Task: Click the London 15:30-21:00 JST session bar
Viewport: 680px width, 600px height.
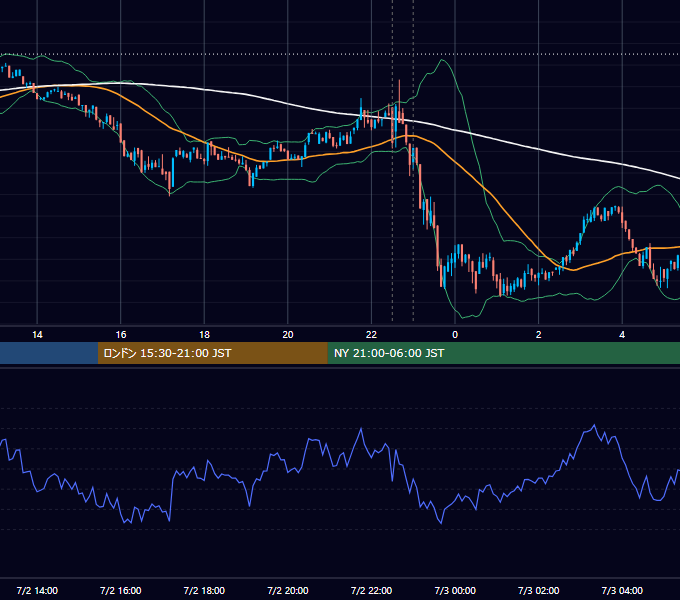Action: (213, 353)
